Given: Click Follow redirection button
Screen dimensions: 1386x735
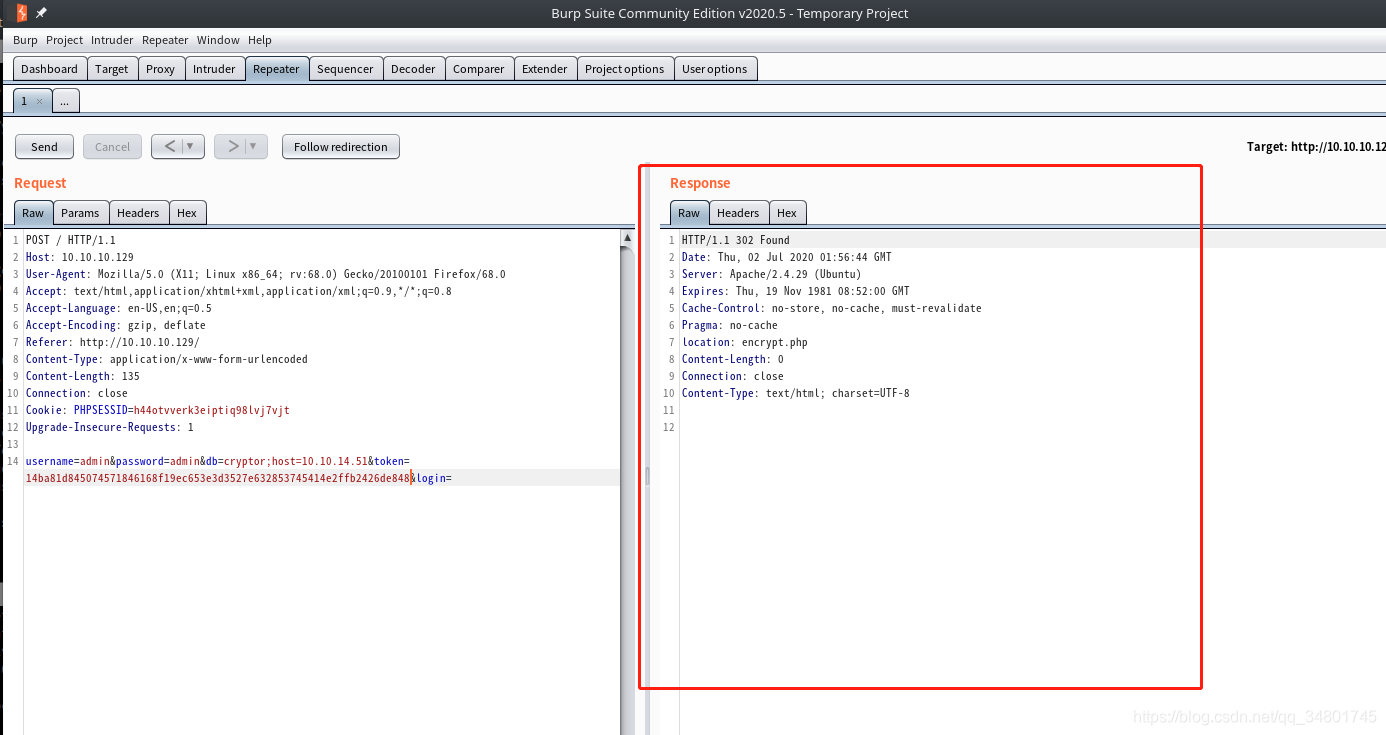Looking at the screenshot, I should (341, 146).
